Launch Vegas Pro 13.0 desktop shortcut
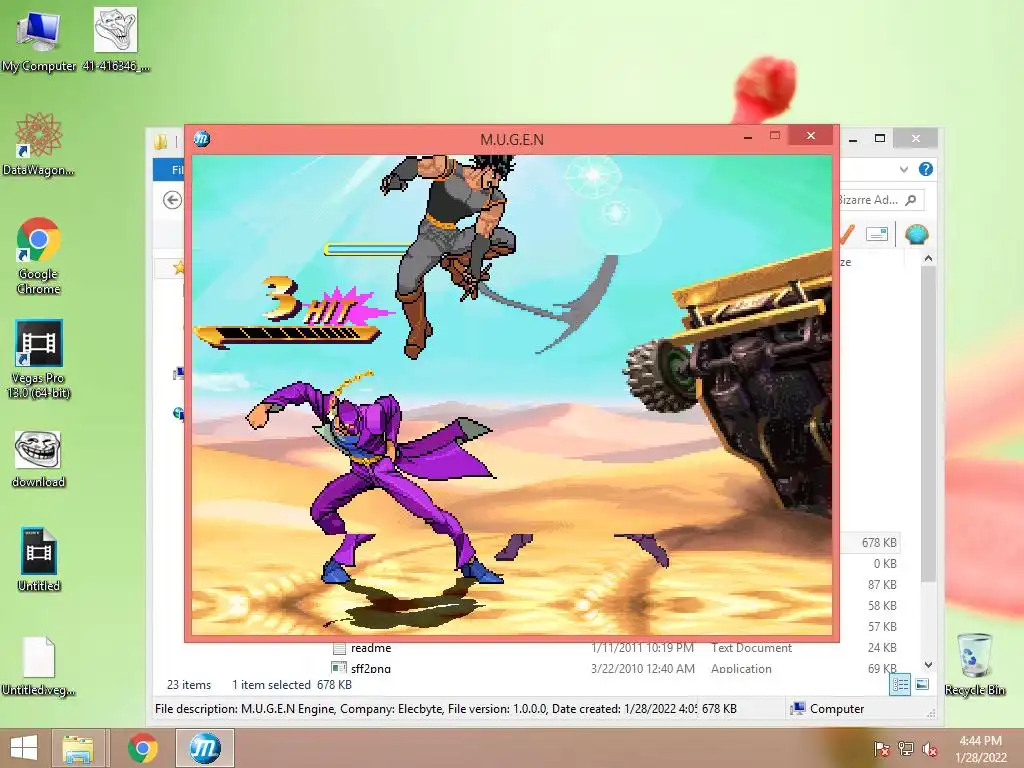This screenshot has height=768, width=1024. click(38, 359)
